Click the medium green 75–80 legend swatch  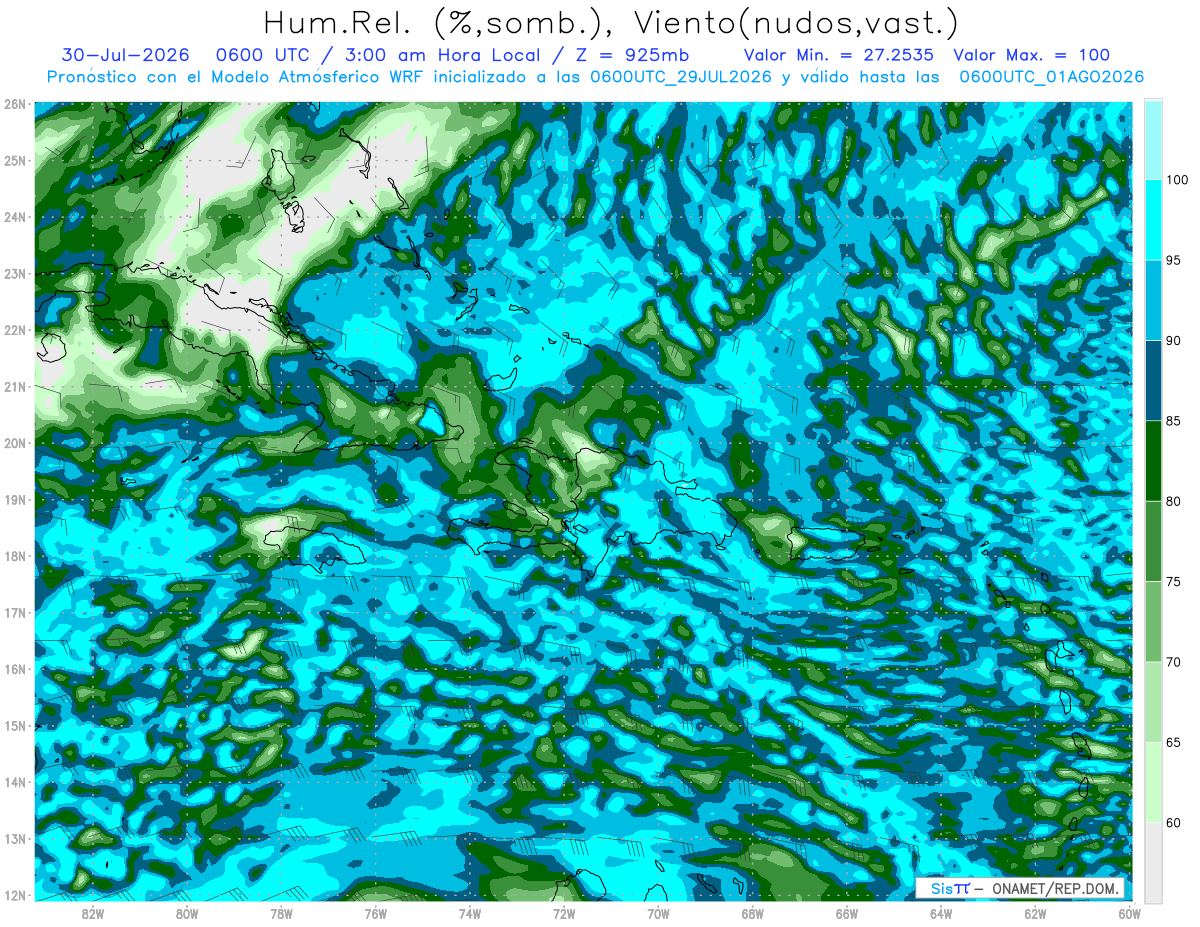1153,541
